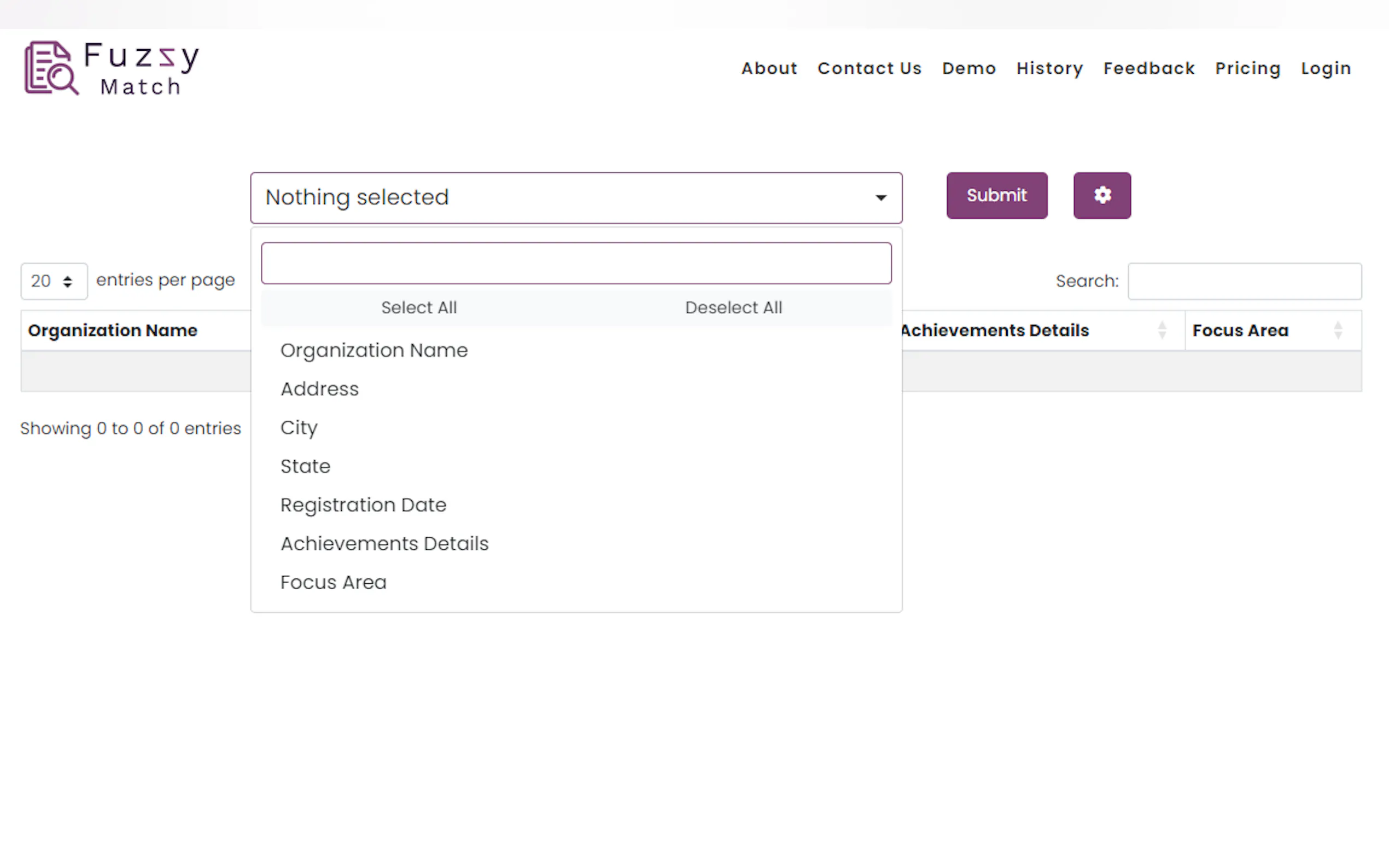Click the purple Submit button
The width and height of the screenshot is (1389, 868).
pyautogui.click(x=996, y=195)
